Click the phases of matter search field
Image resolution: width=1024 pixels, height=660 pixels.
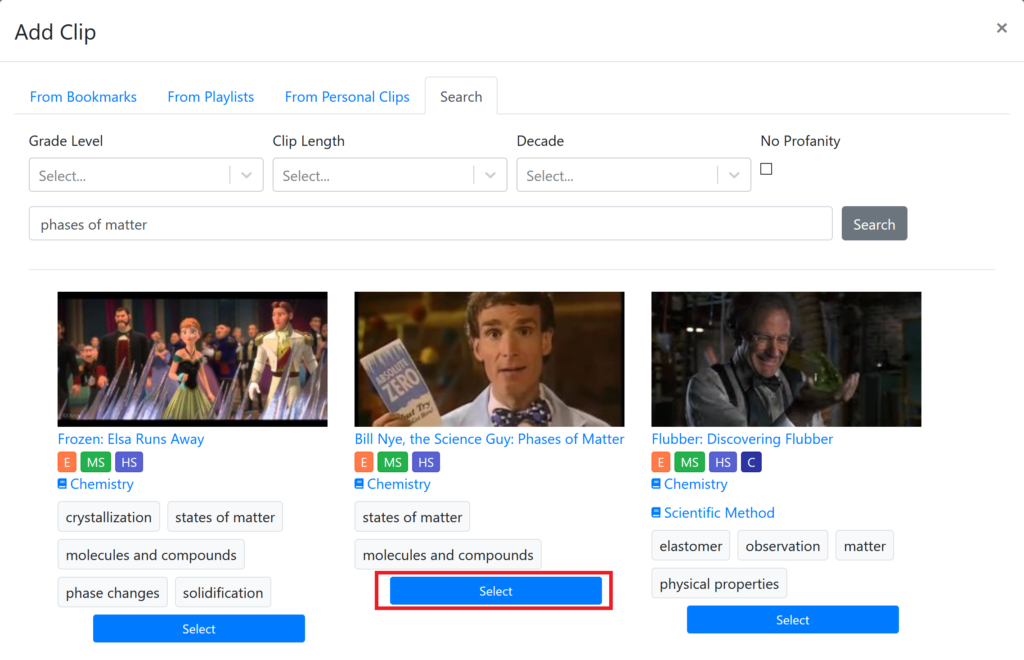430,224
